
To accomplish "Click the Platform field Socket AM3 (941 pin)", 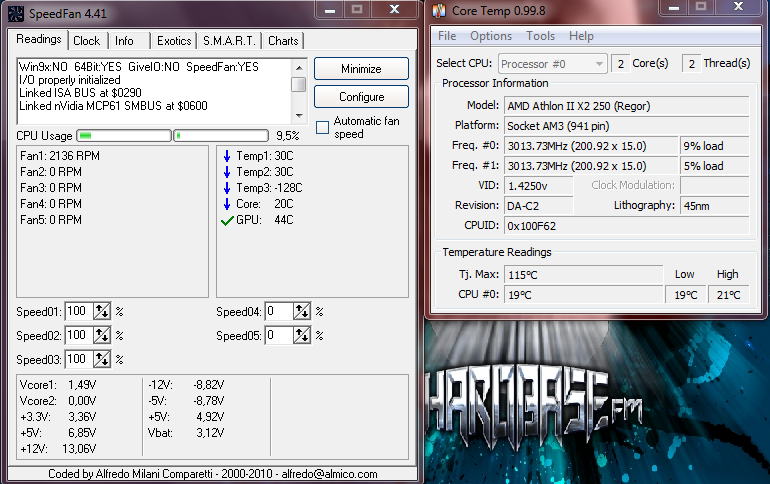I will [627, 126].
